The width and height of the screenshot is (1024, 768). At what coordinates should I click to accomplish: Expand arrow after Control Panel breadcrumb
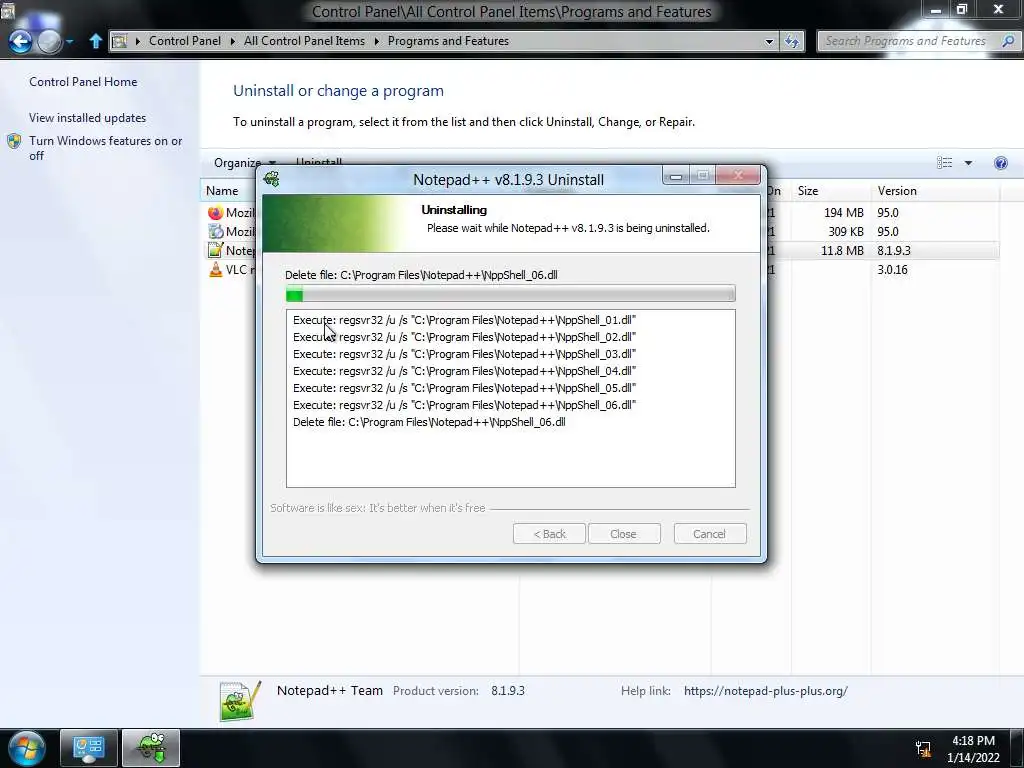click(x=232, y=41)
